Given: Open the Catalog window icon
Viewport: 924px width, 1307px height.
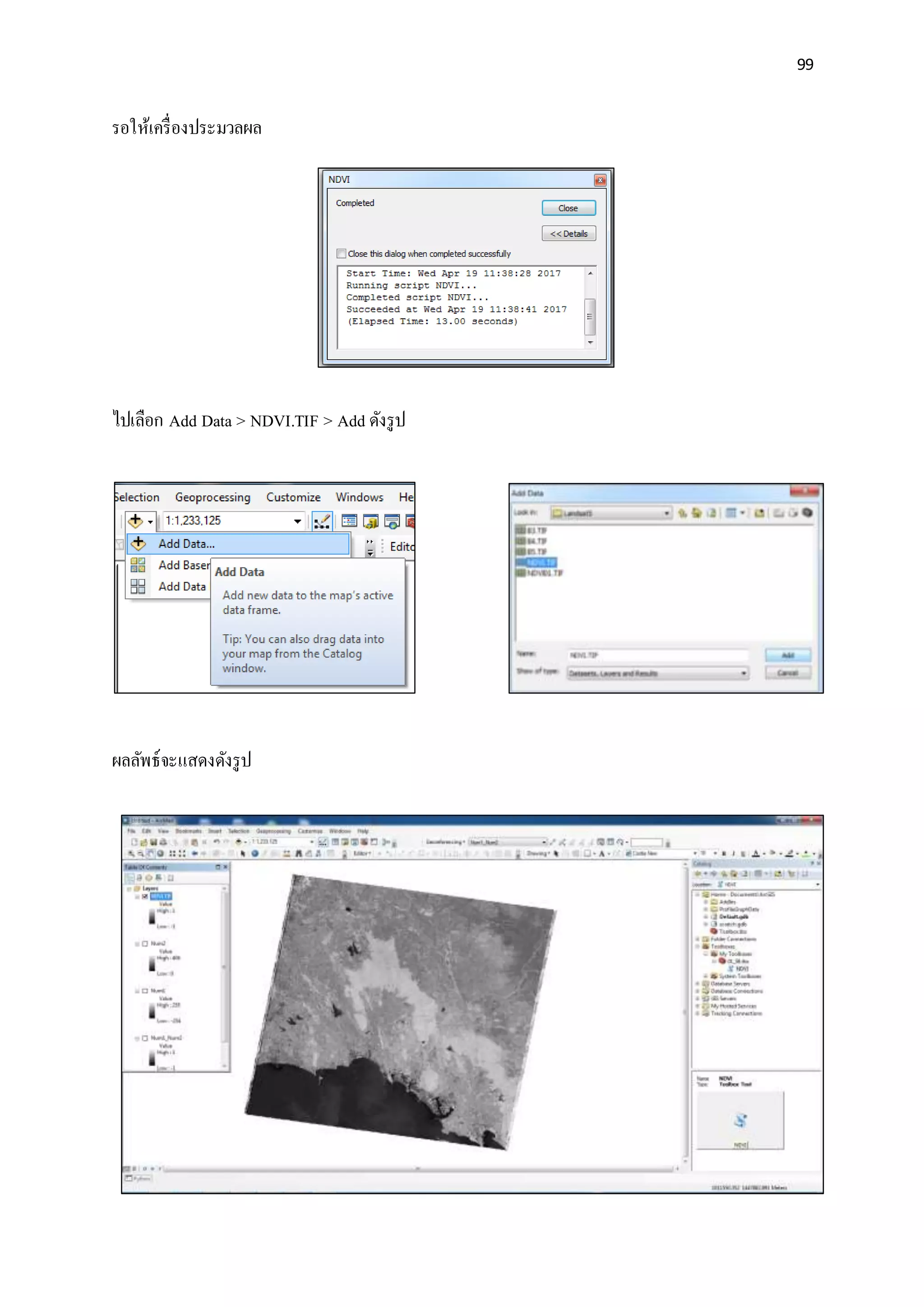Looking at the screenshot, I should (370, 521).
